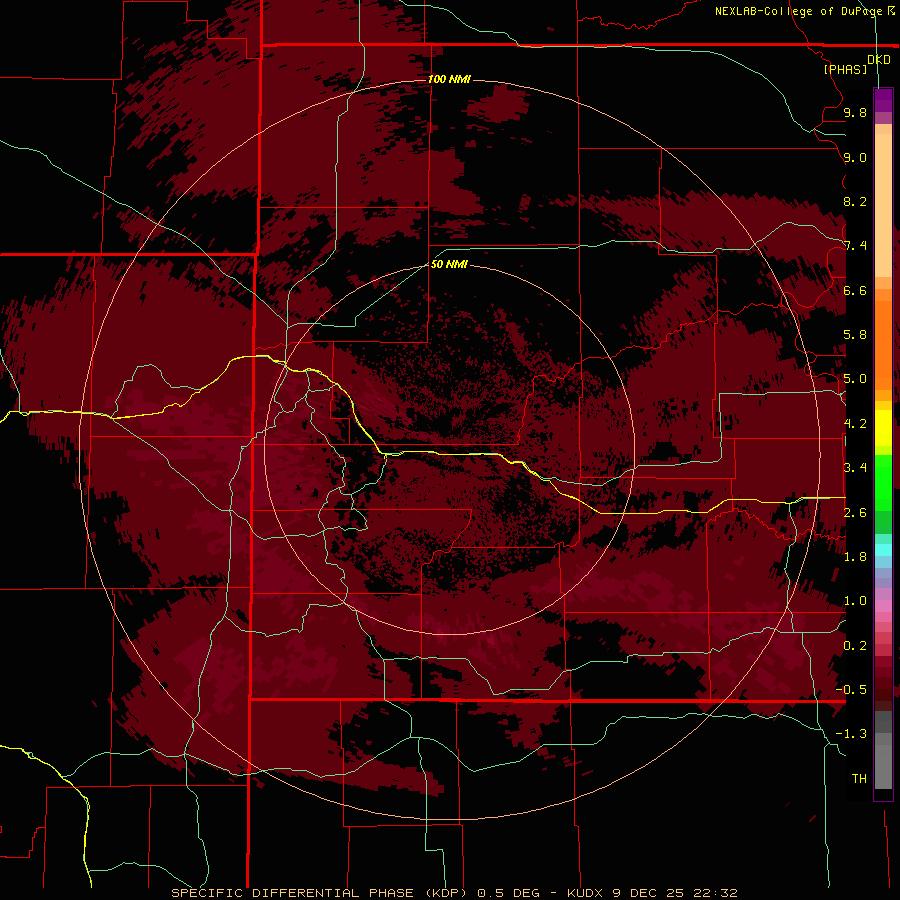Click the -1.3 value on the scale

851,734
